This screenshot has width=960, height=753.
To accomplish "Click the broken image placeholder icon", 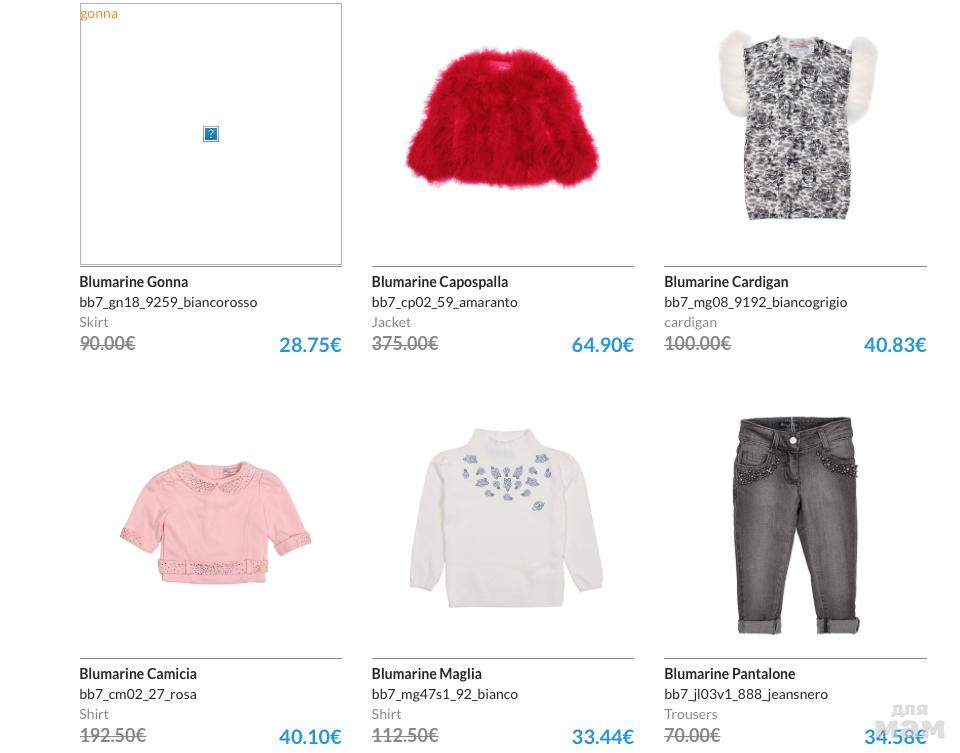I will [211, 134].
